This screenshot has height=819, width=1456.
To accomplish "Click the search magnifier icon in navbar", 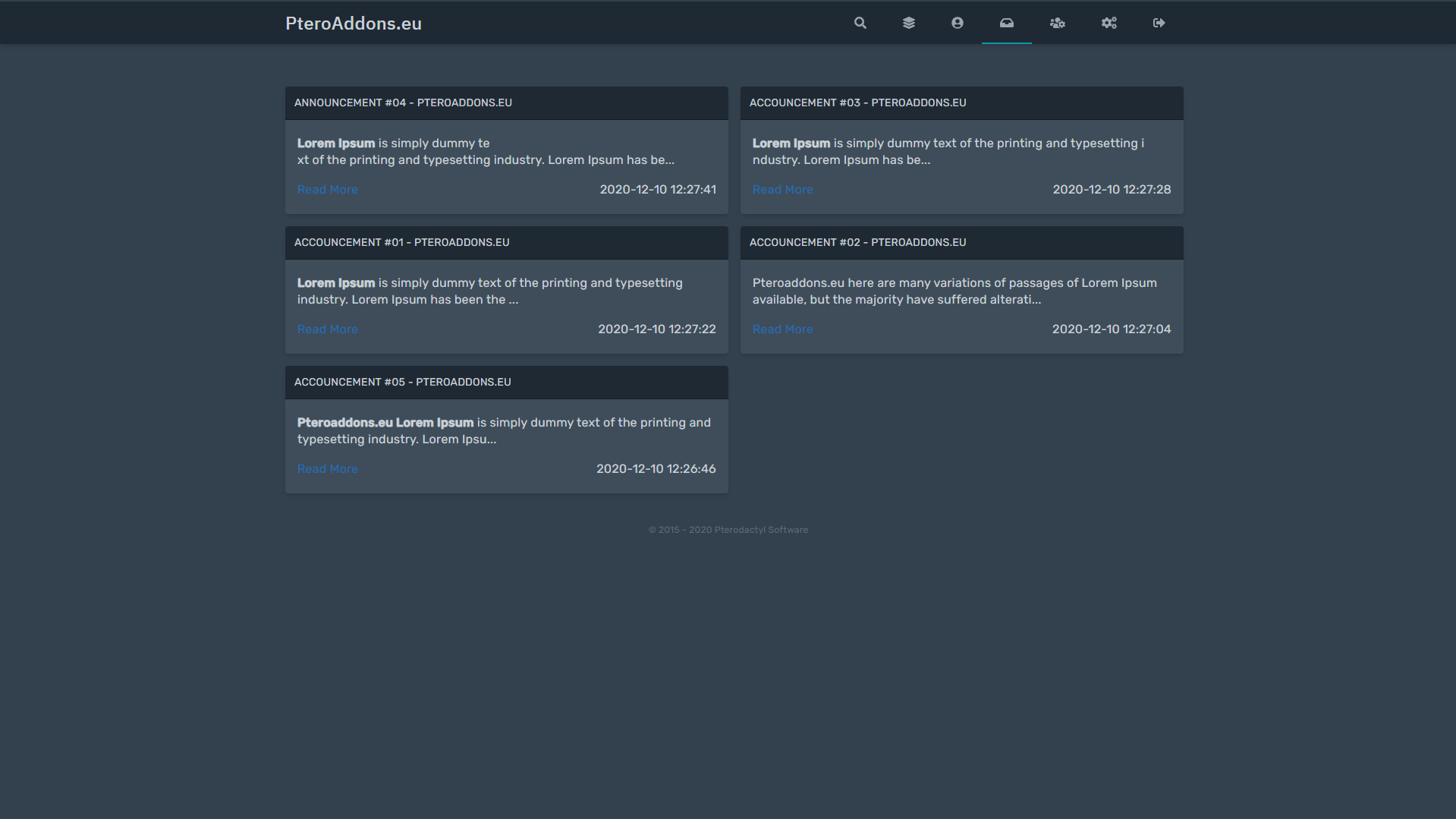I will click(860, 23).
